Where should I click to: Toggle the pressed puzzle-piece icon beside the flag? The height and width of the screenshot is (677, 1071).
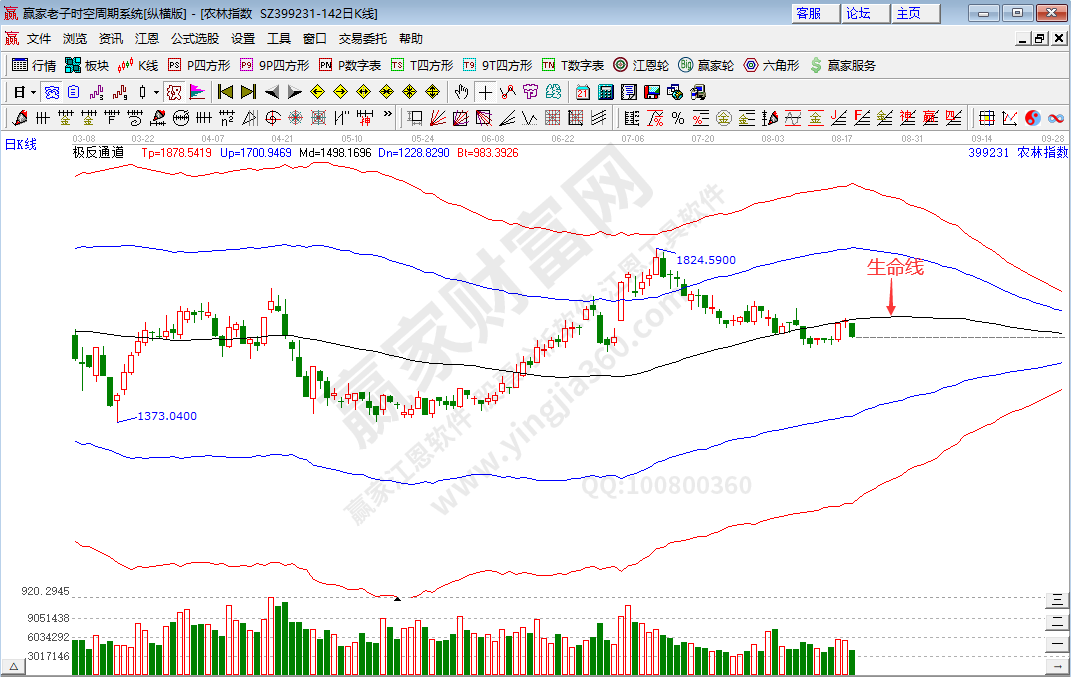(173, 92)
